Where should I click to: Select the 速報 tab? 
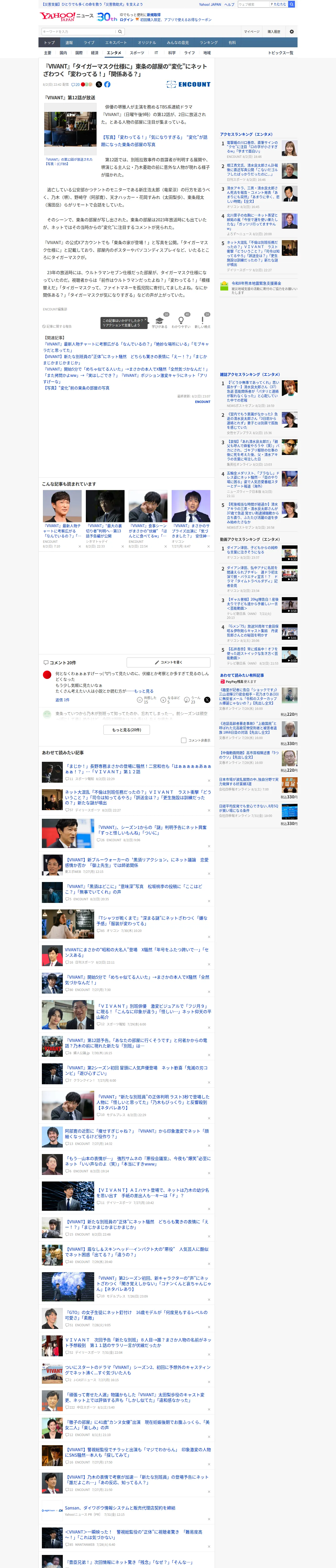(69, 43)
